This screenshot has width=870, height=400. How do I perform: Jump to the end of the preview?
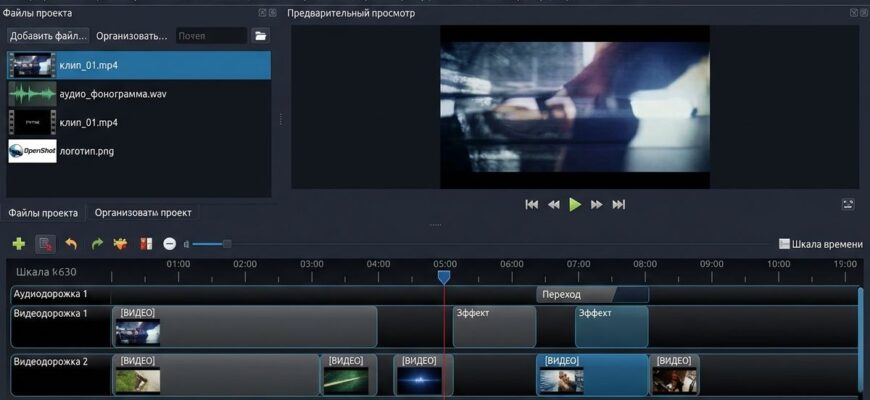point(619,205)
